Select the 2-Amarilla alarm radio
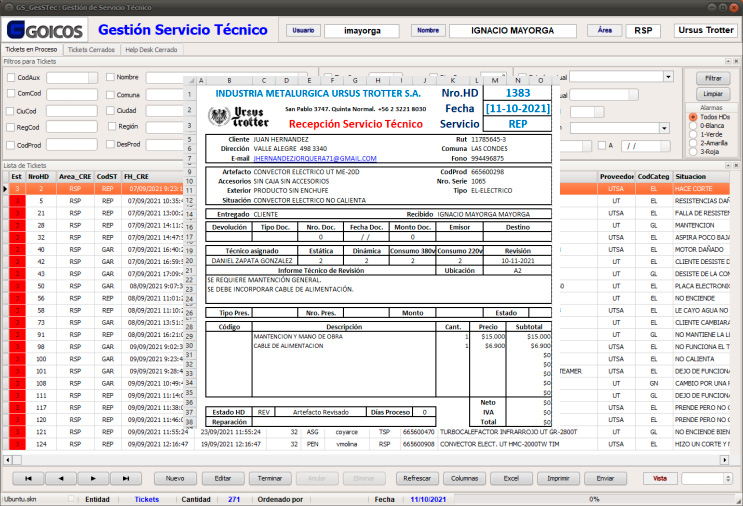Image resolution: width=743 pixels, height=506 pixels. (x=693, y=143)
